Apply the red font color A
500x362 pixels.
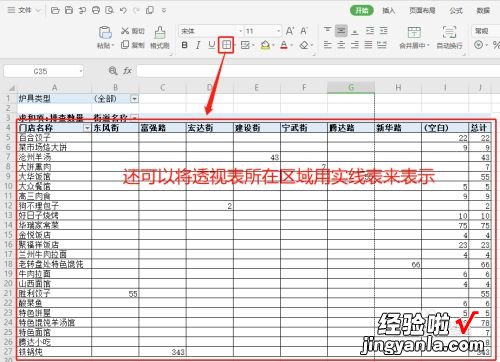coord(284,45)
